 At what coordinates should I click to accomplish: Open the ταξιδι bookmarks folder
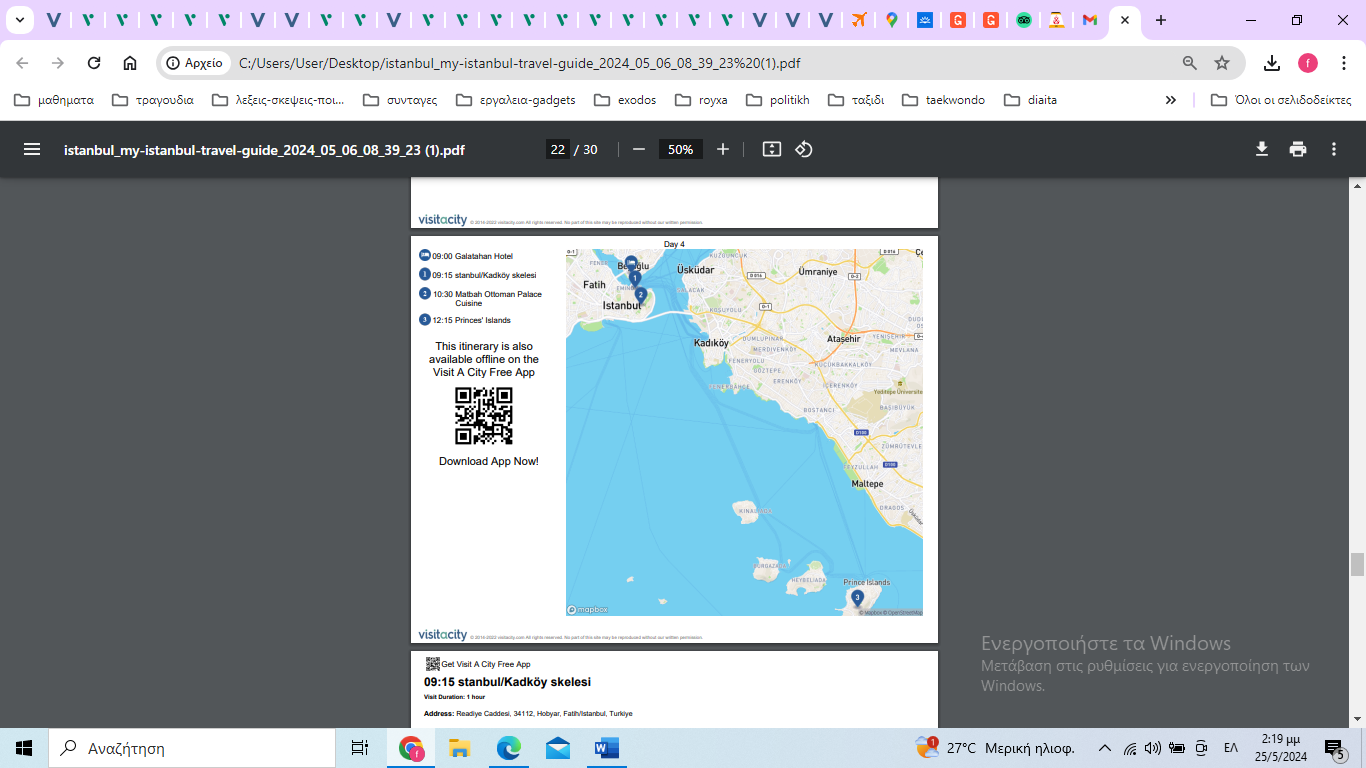(855, 100)
